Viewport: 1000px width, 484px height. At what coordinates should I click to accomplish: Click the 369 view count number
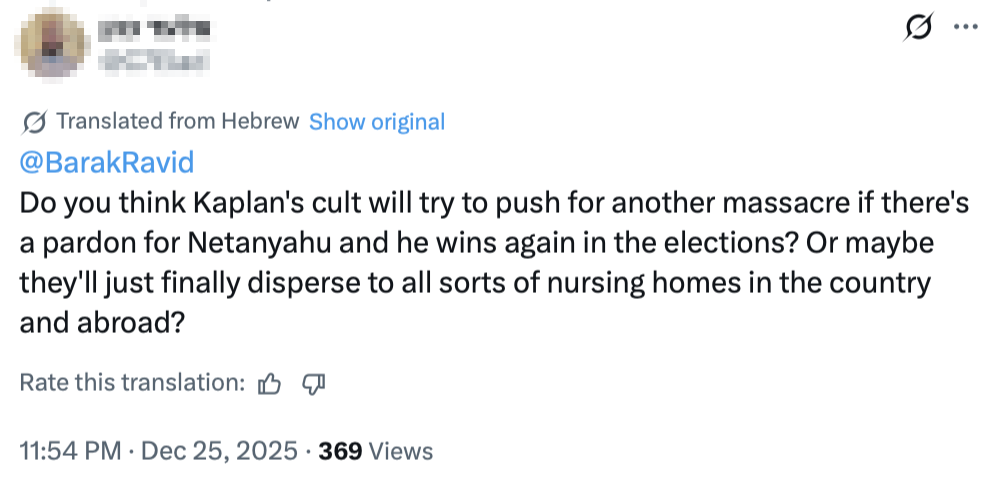[340, 451]
